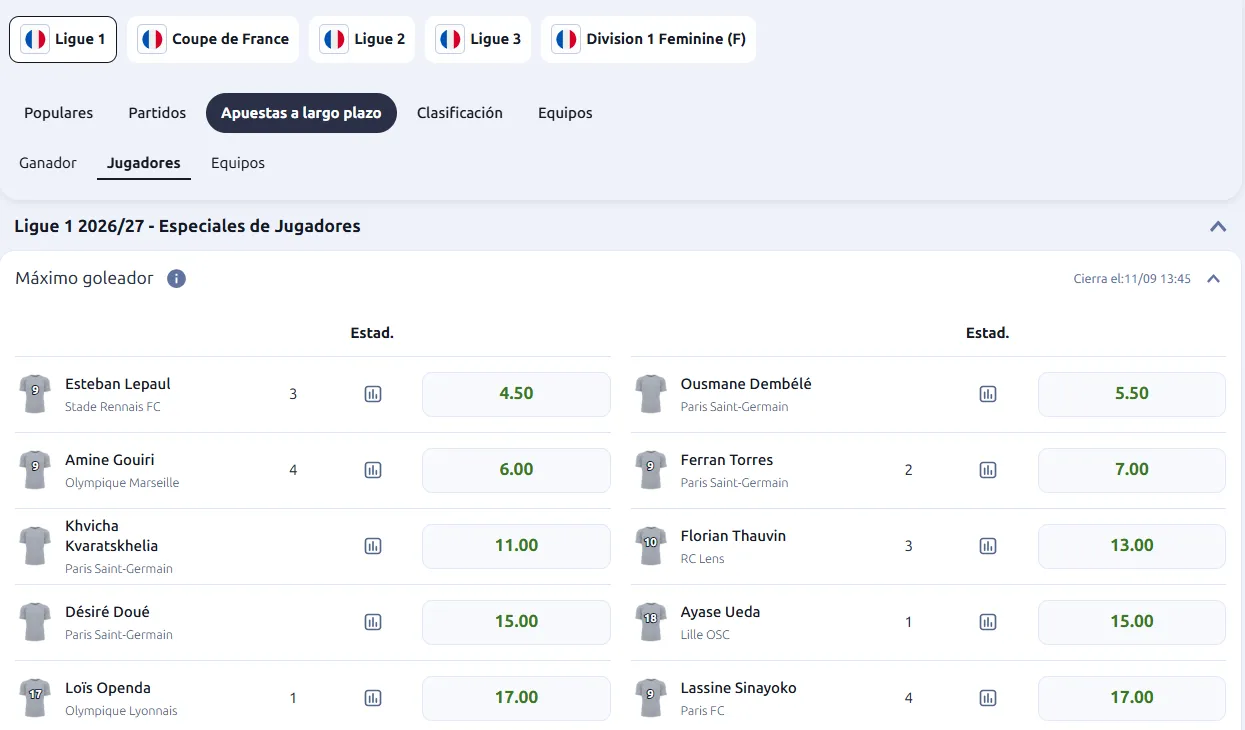The image size is (1245, 730).
Task: Click the Cierra el:11/09 13:45 text
Action: point(1132,279)
